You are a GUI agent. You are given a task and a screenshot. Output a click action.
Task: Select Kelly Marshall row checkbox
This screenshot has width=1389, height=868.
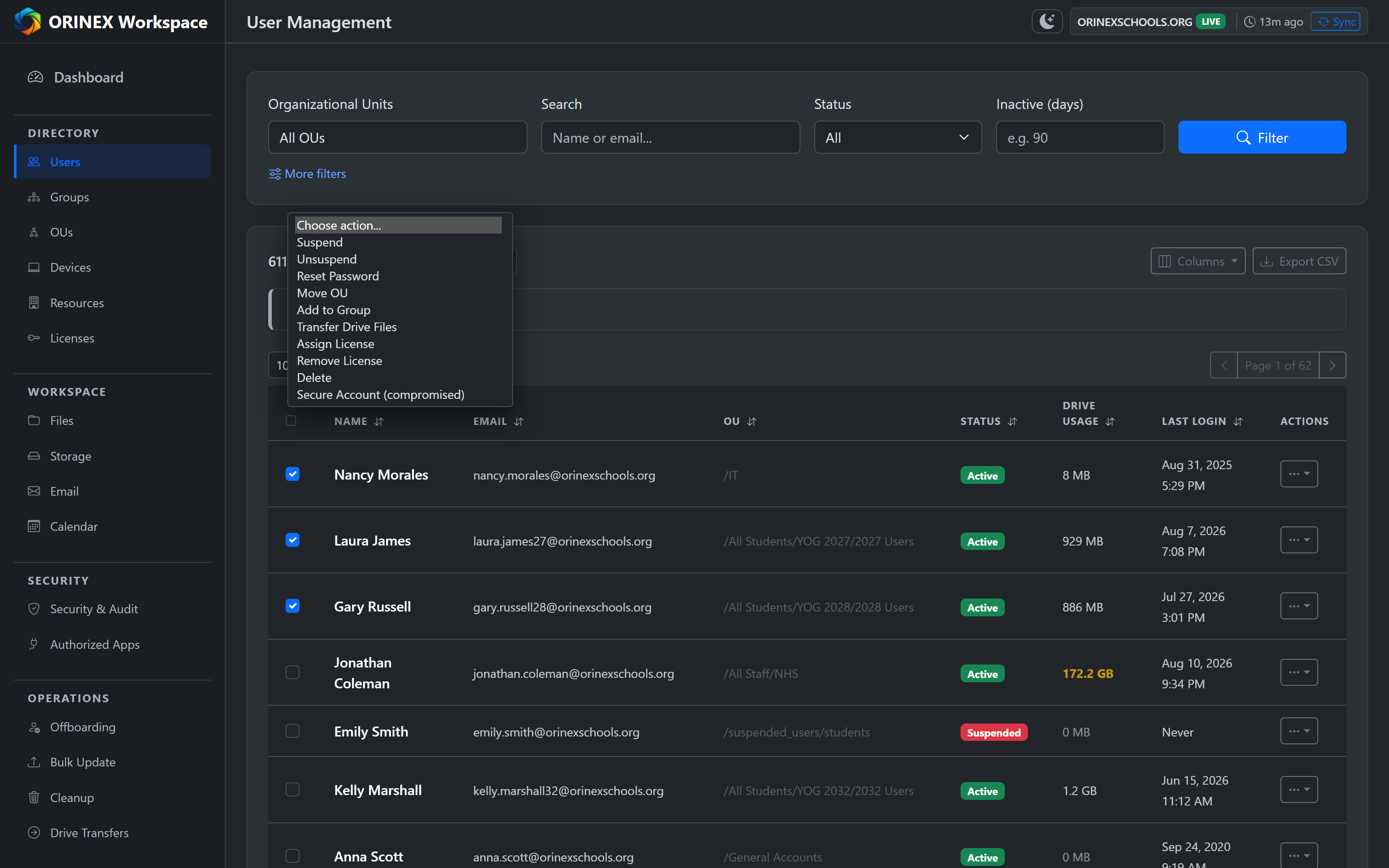292,790
